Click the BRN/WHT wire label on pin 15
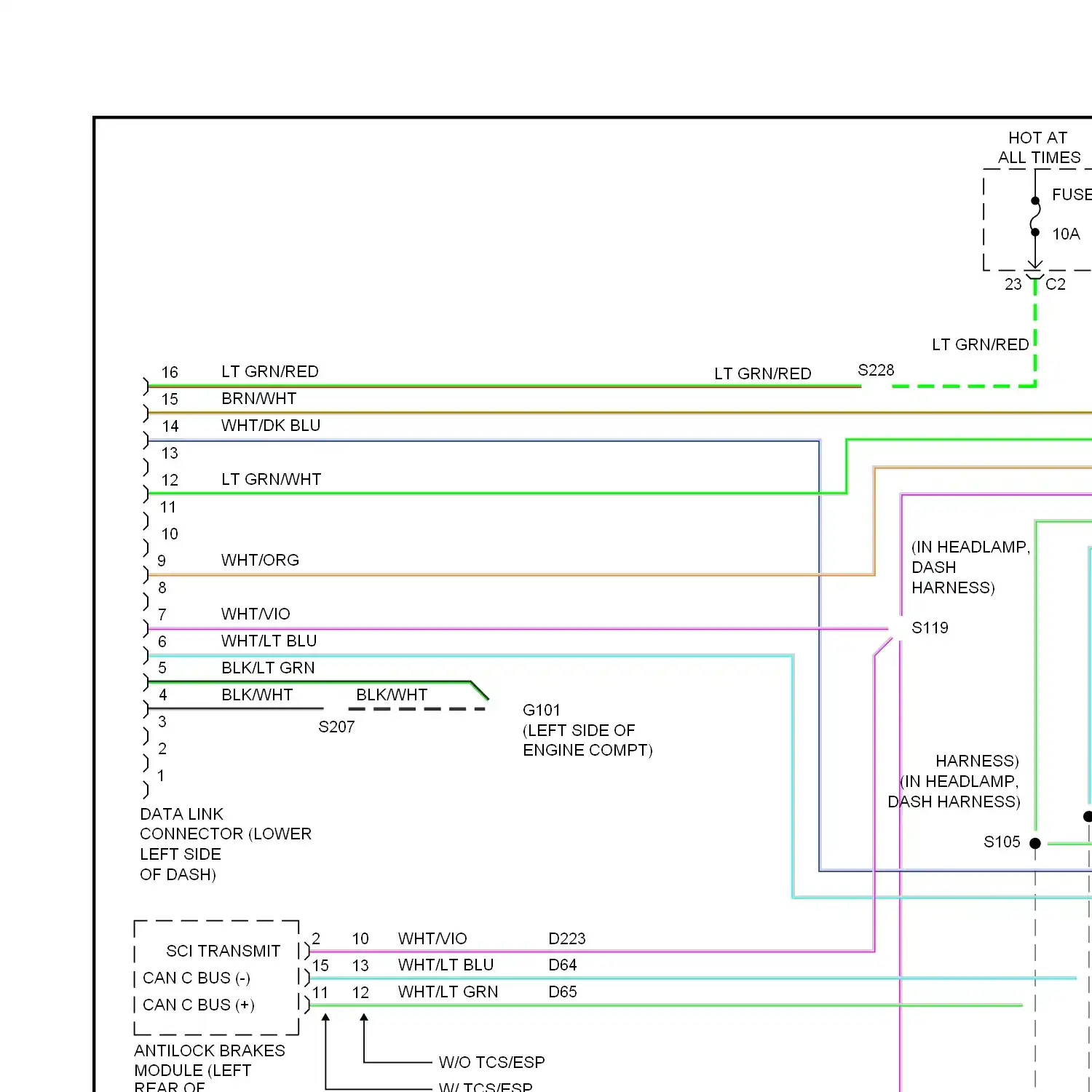The height and width of the screenshot is (1092, 1092). 259,398
